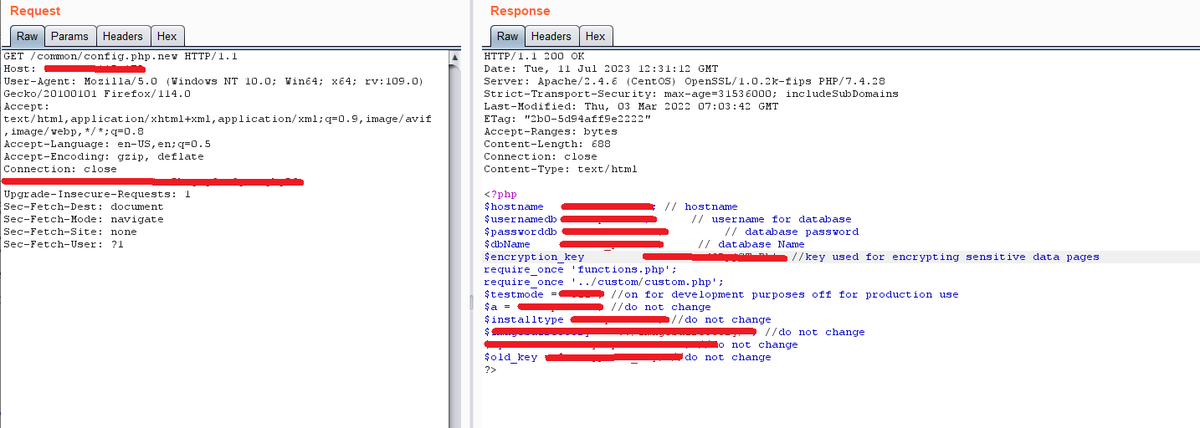The image size is (1200, 428).
Task: Click the Request panel heading
Action: click(35, 11)
